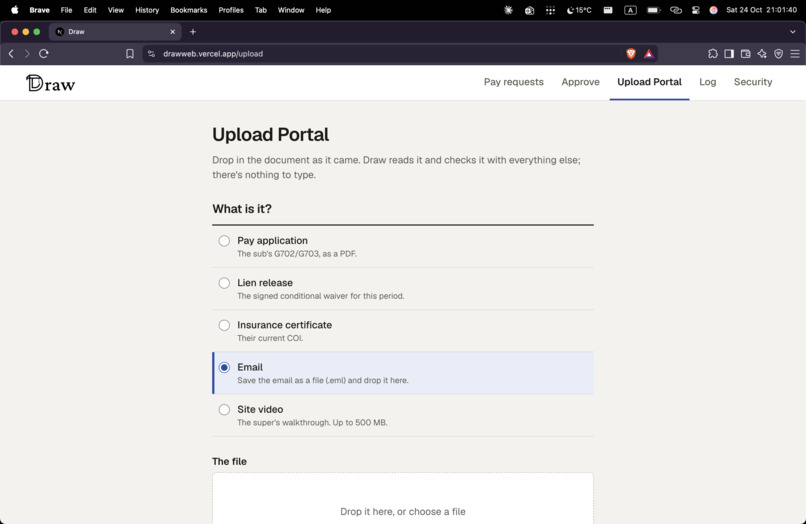806x524 pixels.
Task: Select the Email radio button
Action: 224,367
